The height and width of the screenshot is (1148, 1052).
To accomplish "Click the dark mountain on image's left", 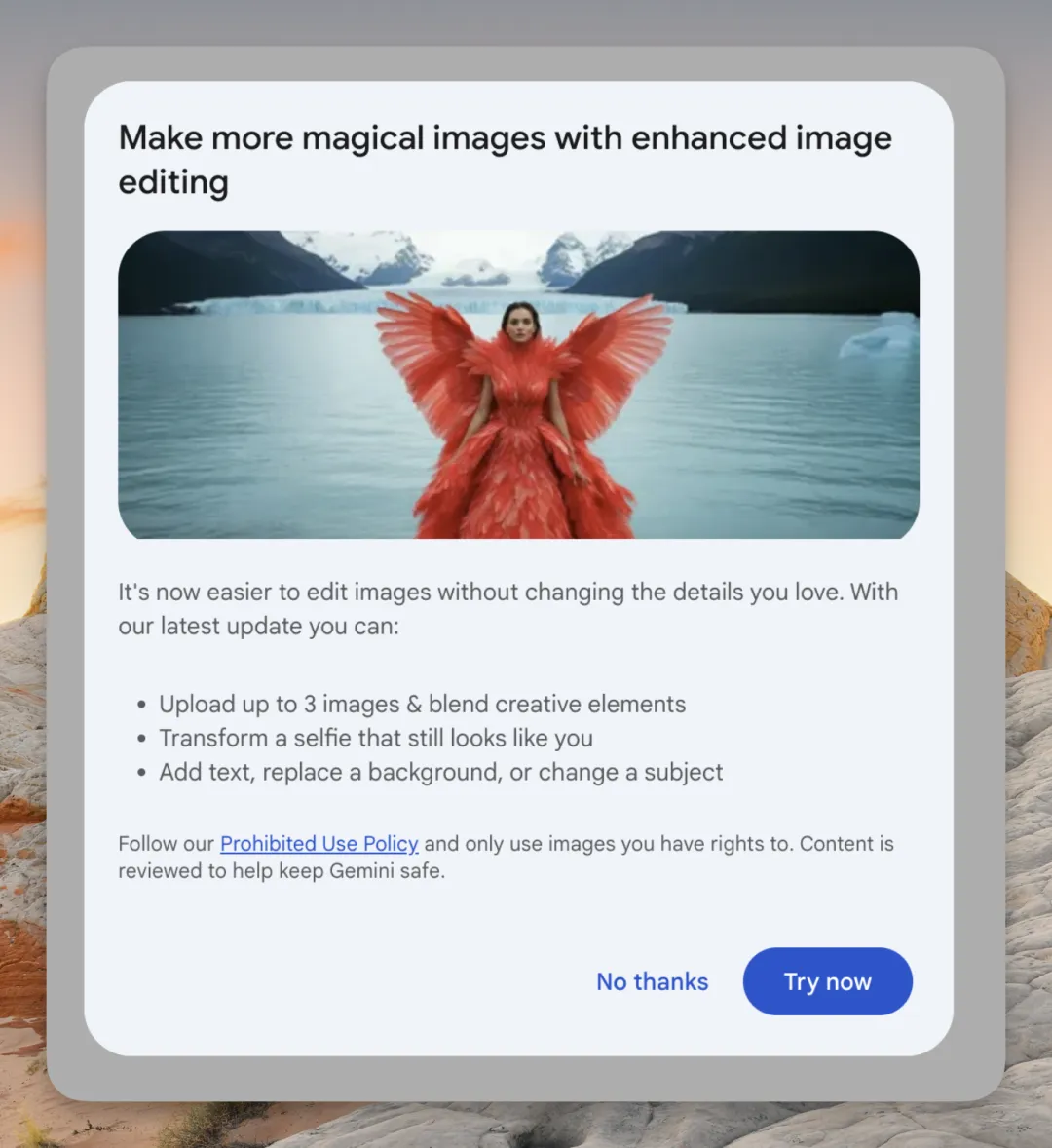I will point(214,268).
